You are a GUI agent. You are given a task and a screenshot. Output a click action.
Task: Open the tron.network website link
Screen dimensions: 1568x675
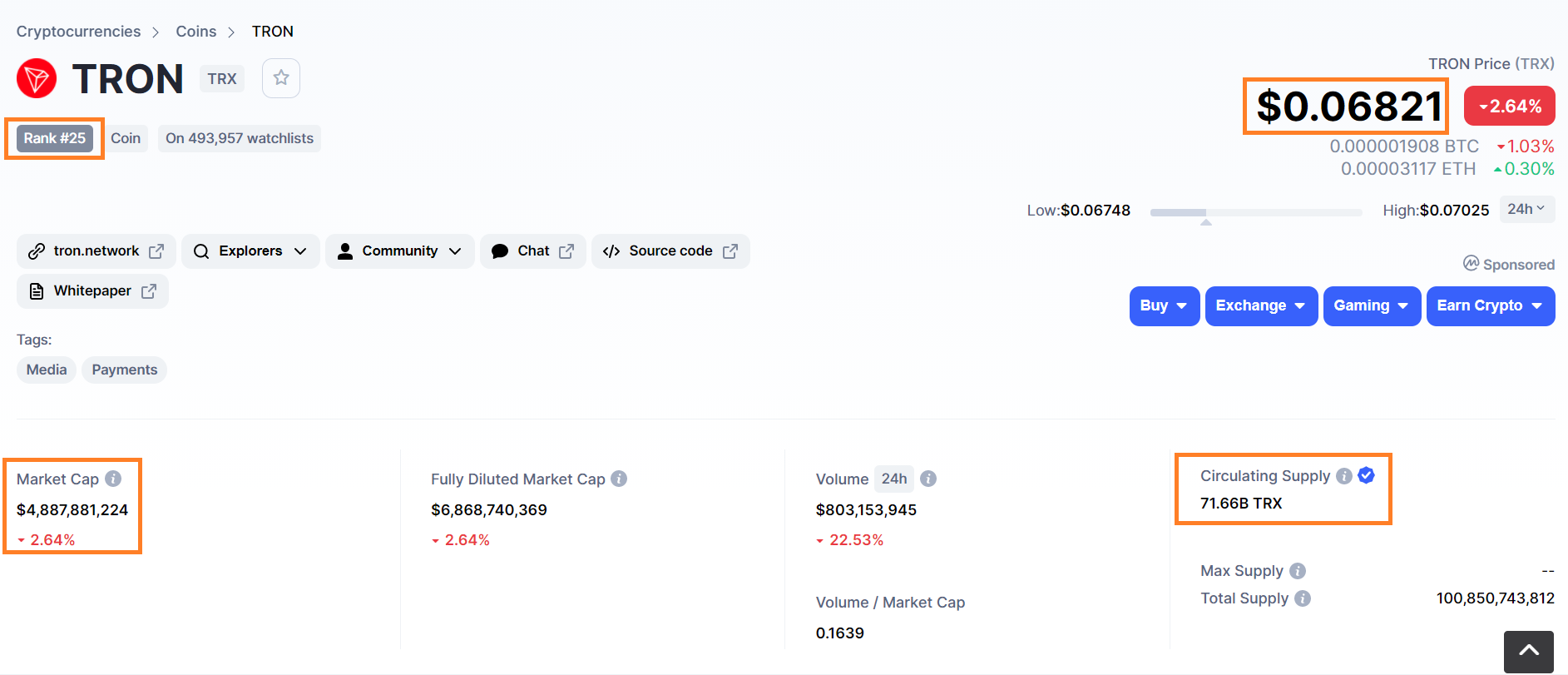96,251
